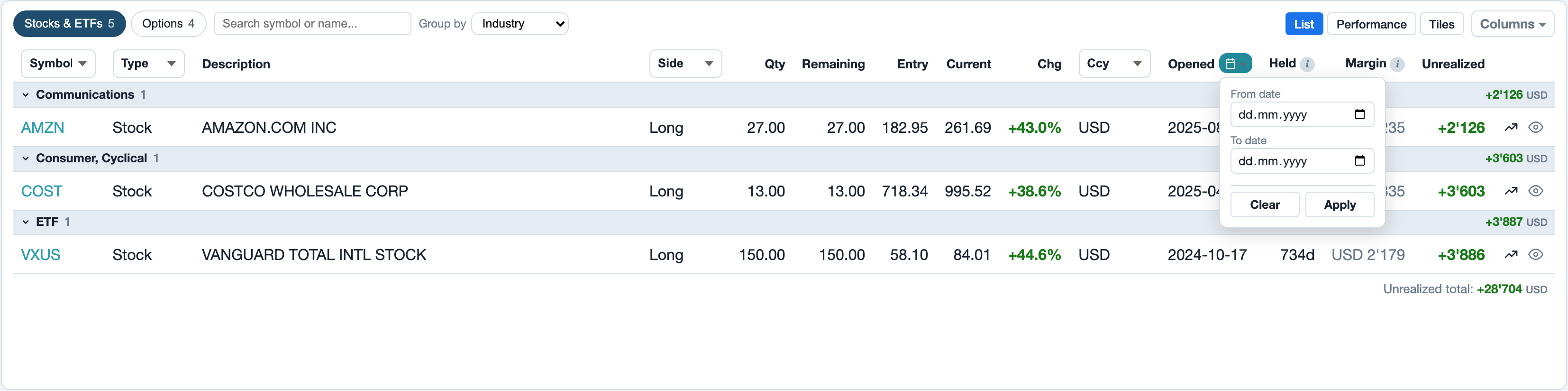Image resolution: width=1568 pixels, height=391 pixels.
Task: Open the chart icon for VXUS row
Action: pos(1511,254)
